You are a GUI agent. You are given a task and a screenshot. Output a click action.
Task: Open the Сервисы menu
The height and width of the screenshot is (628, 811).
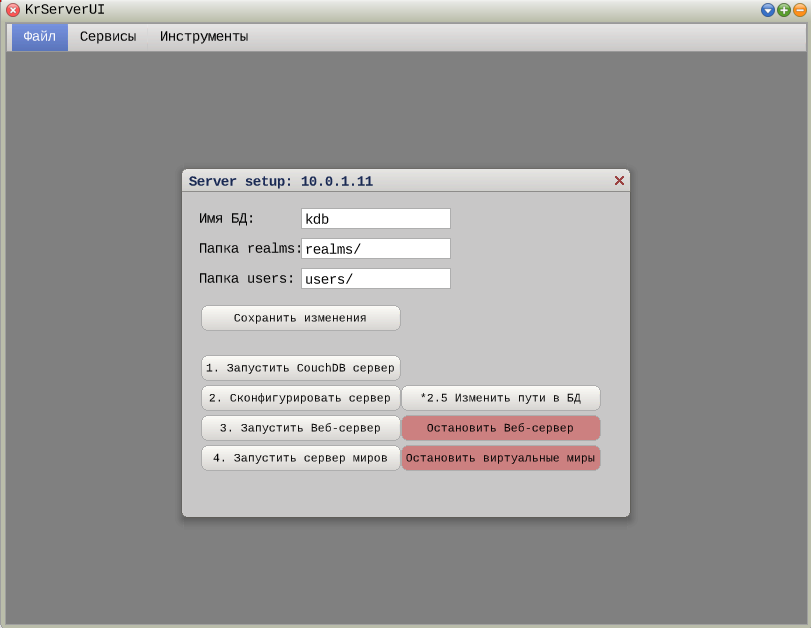tap(108, 37)
